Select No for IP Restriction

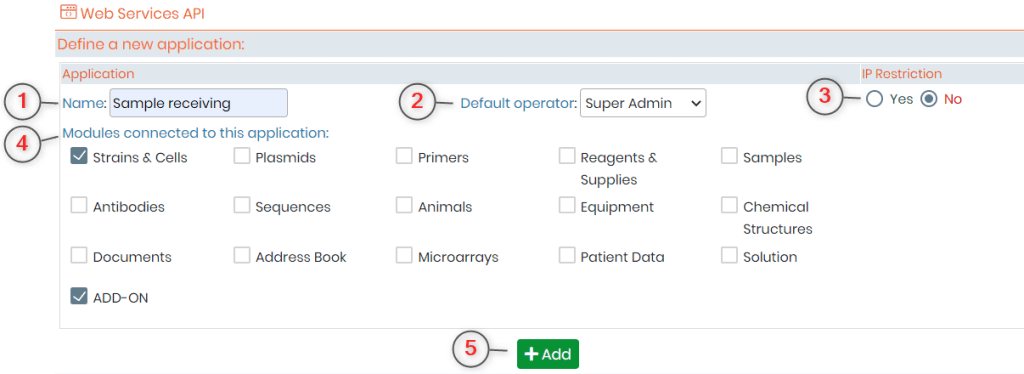(x=929, y=99)
